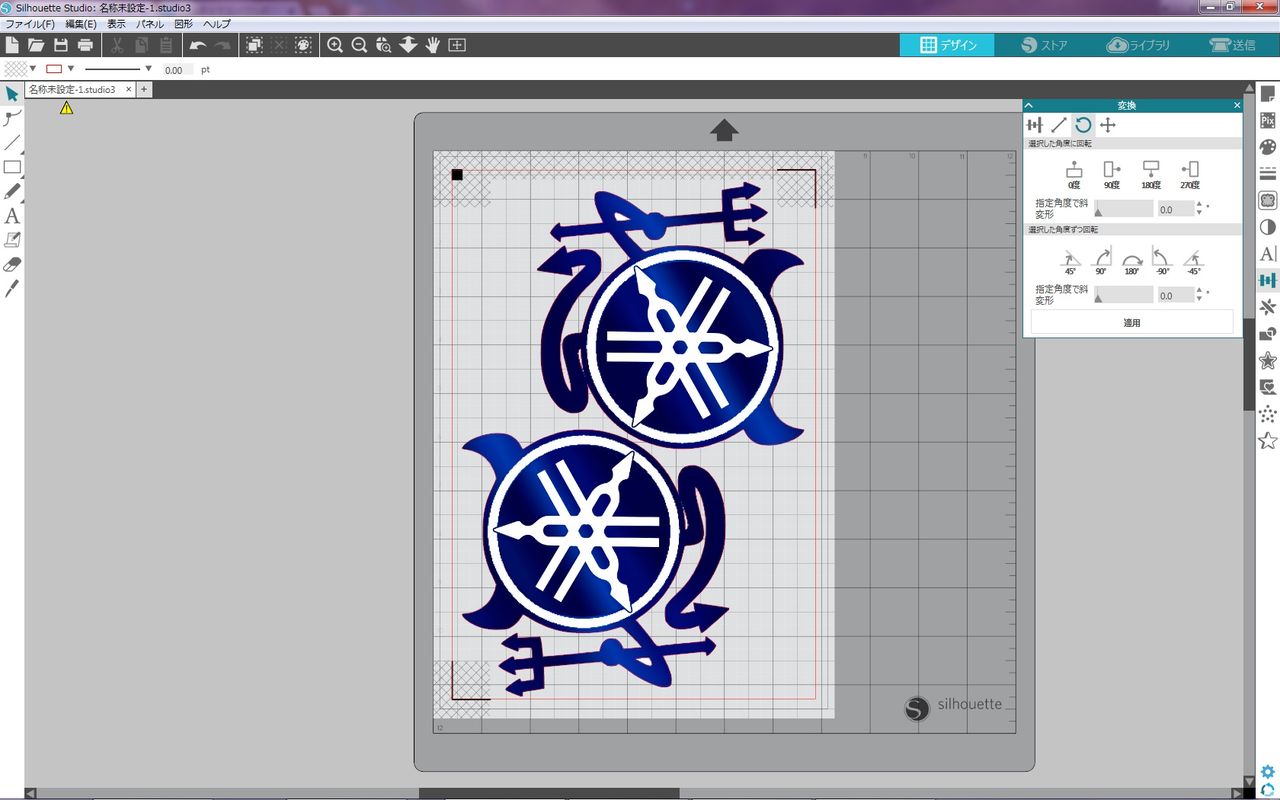Screen dimensions: 1280x800
Task: Rotate selection to 90度
Action: click(1112, 175)
